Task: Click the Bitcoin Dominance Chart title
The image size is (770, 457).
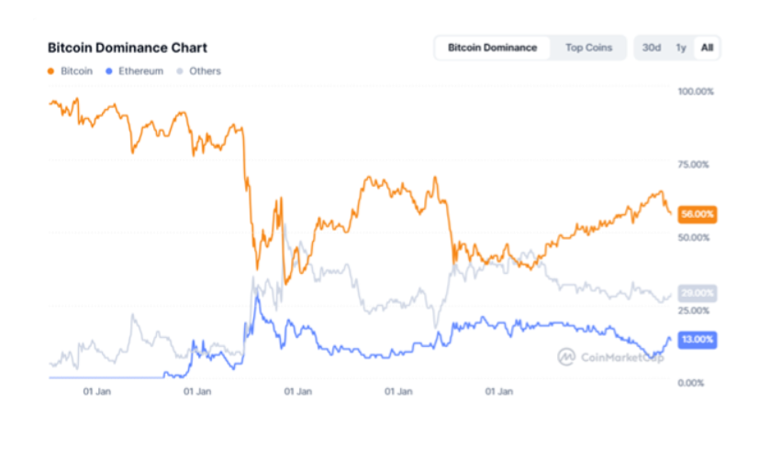Action: [x=127, y=47]
